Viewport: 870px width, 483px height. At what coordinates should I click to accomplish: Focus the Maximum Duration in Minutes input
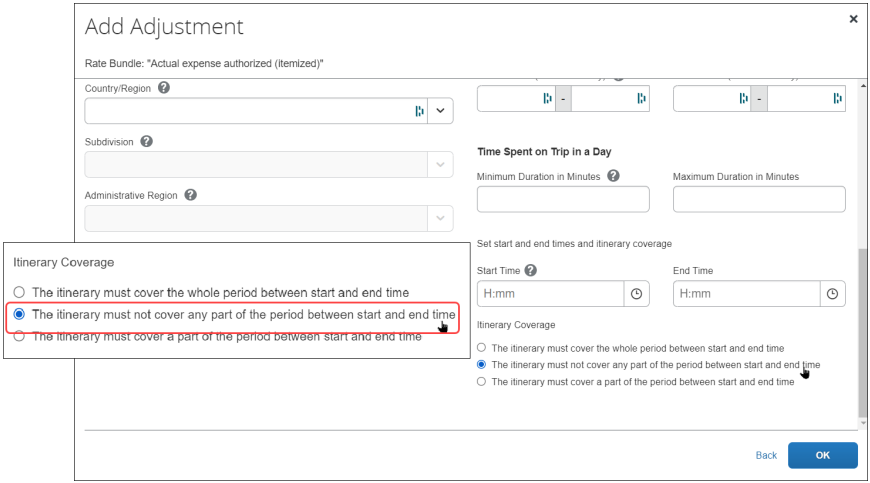pyautogui.click(x=759, y=199)
